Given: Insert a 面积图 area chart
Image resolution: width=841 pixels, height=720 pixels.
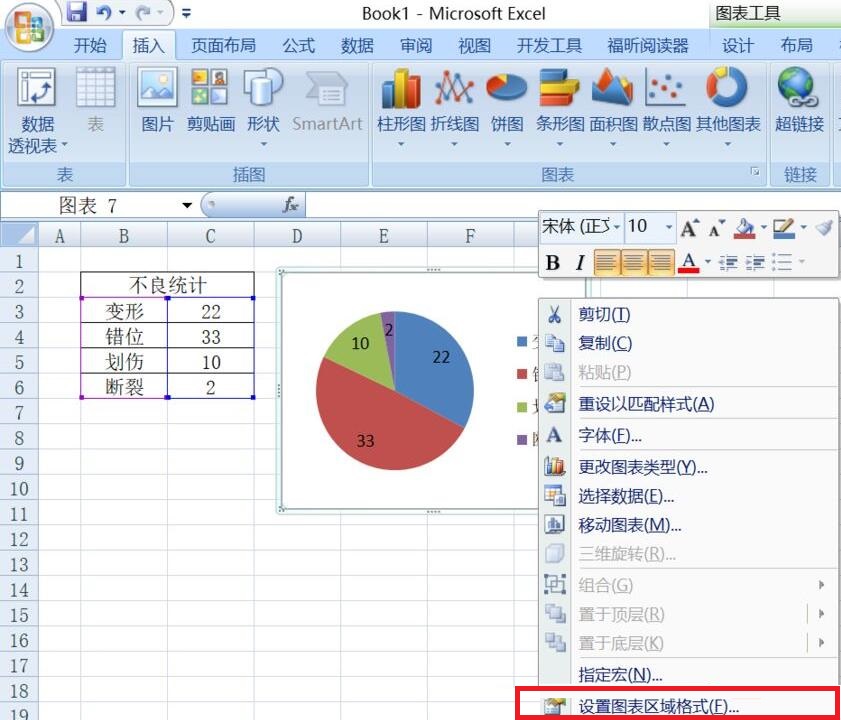Looking at the screenshot, I should tap(613, 107).
